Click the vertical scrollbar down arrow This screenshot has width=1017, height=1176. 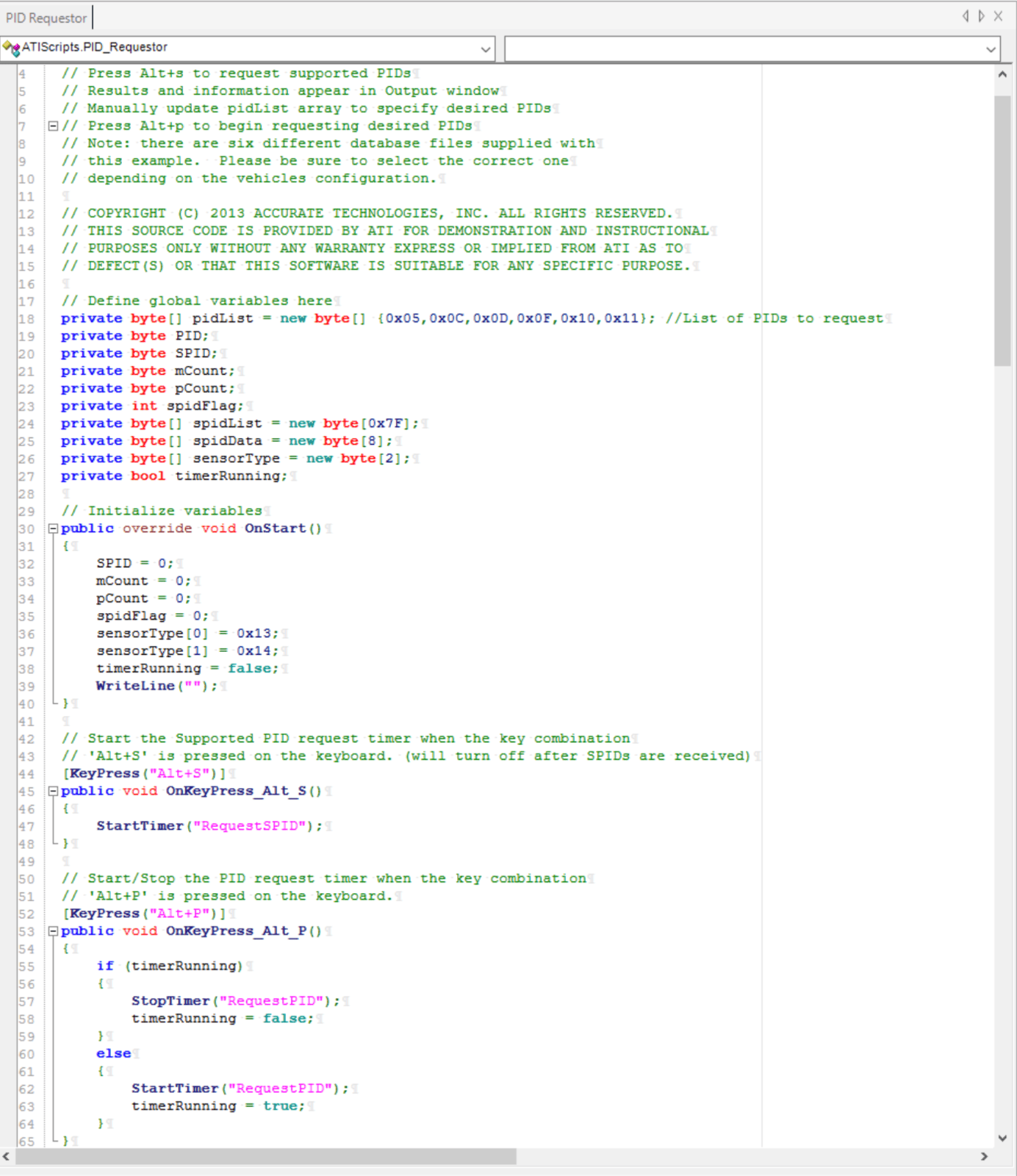pyautogui.click(x=1002, y=1138)
